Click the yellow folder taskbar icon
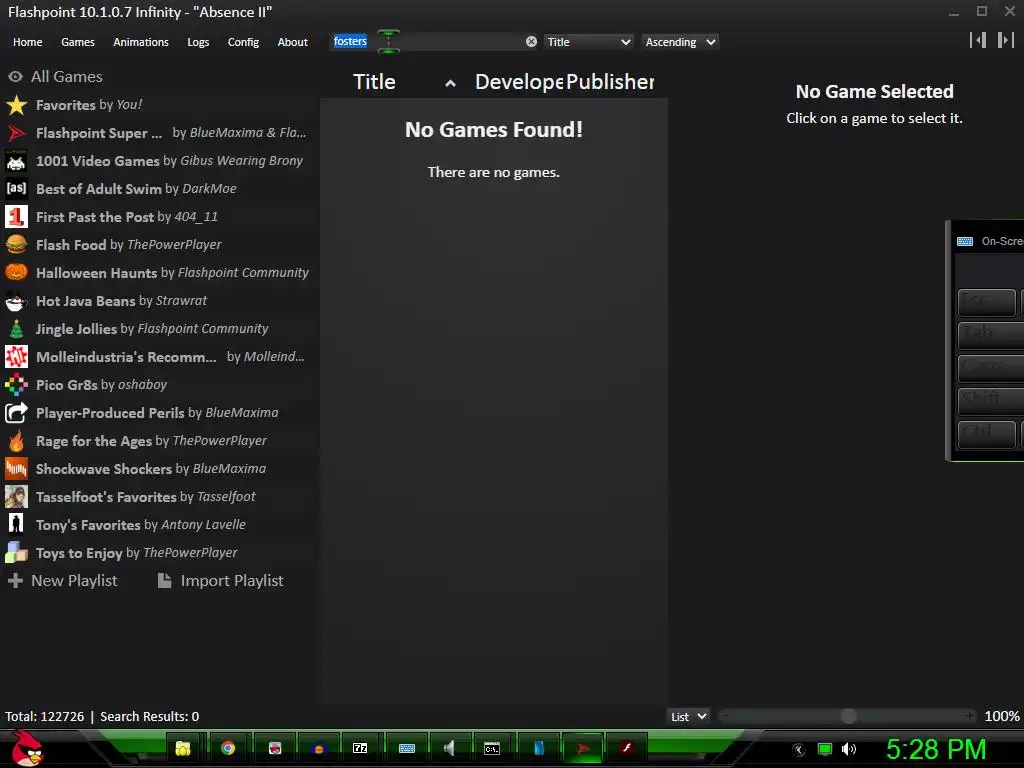 (184, 748)
